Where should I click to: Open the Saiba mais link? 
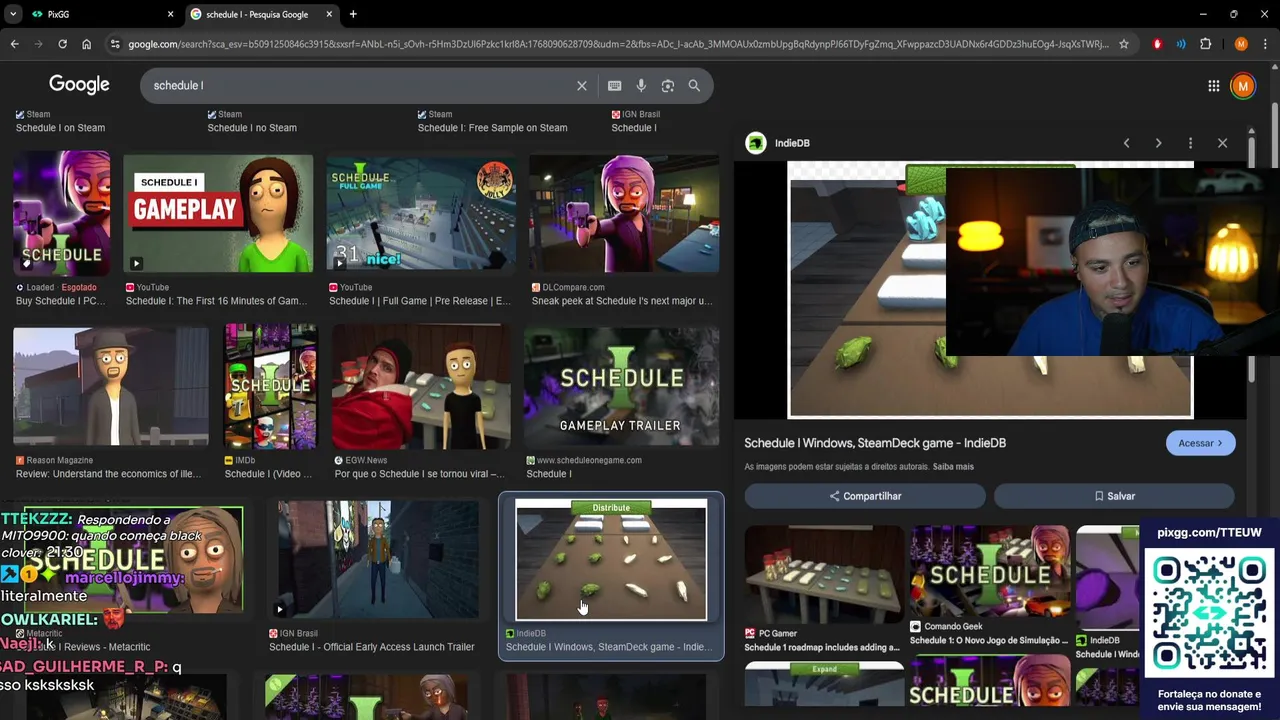click(953, 467)
